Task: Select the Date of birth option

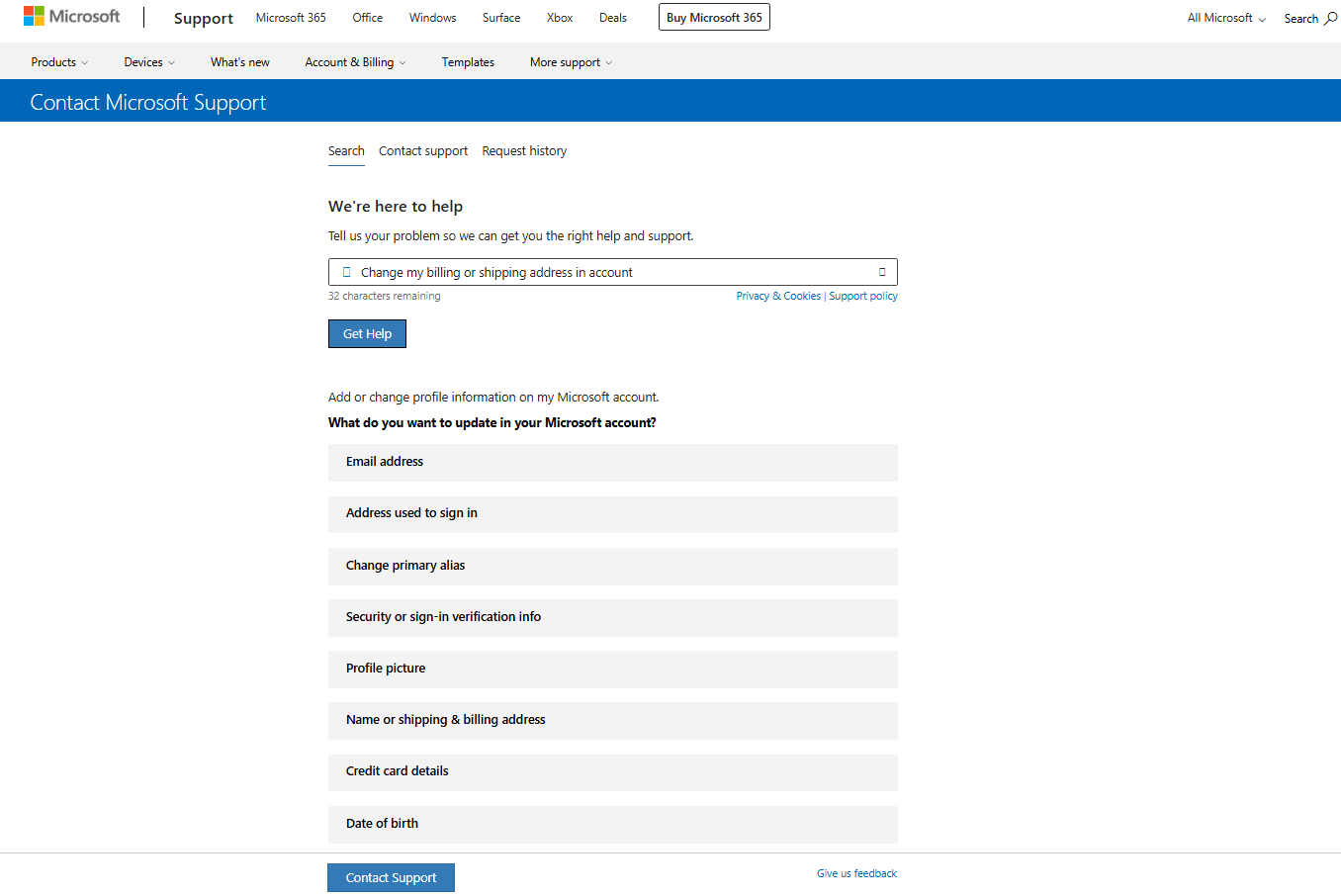Action: click(613, 824)
